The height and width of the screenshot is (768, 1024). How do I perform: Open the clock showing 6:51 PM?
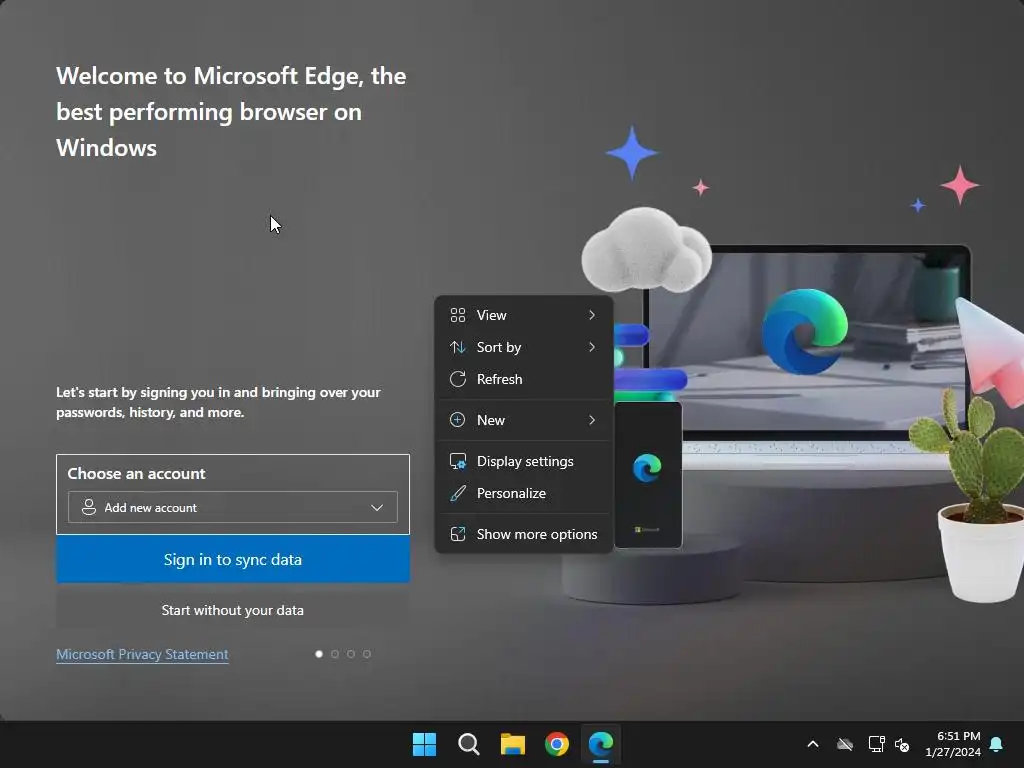click(x=958, y=736)
